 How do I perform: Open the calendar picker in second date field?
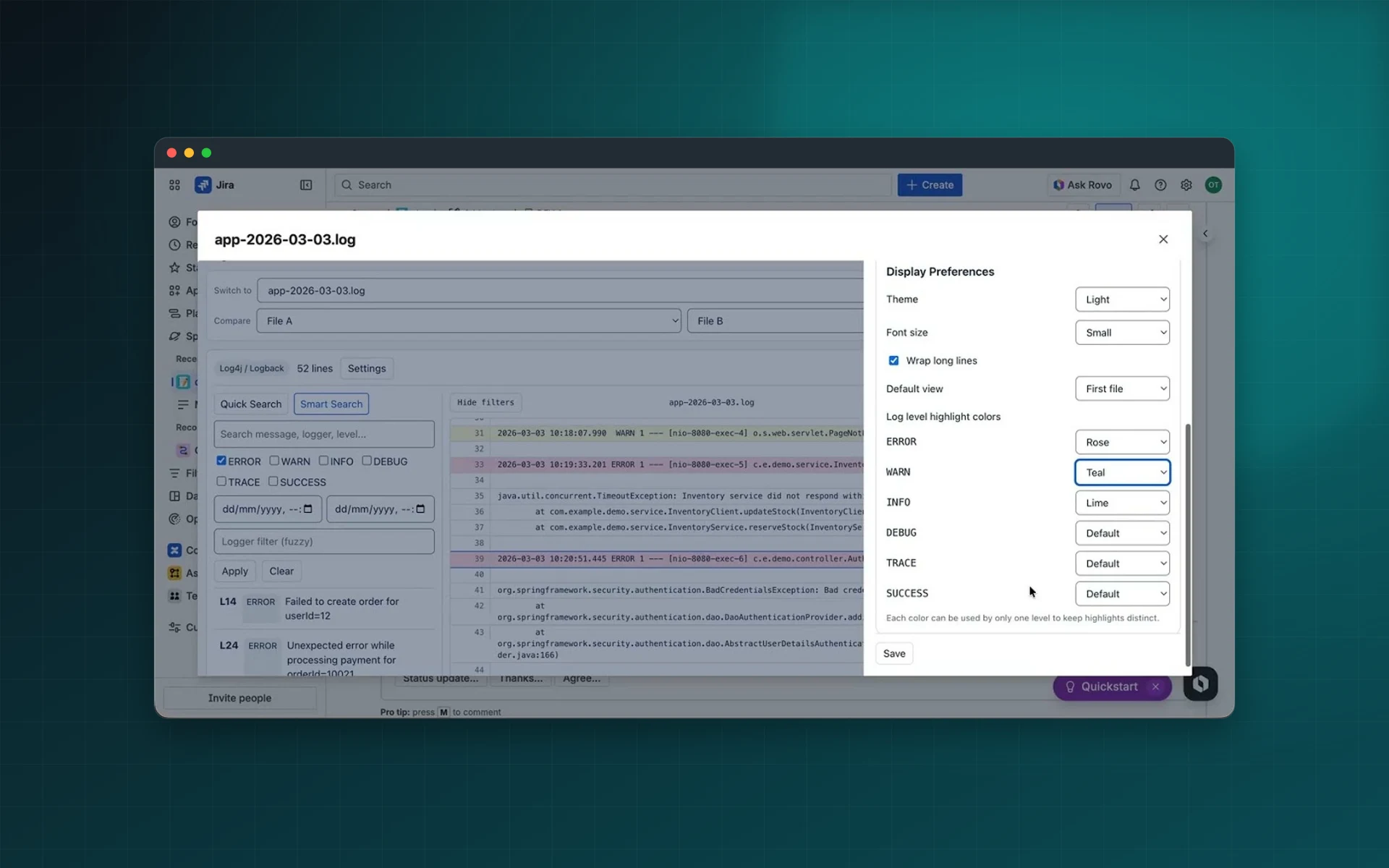pyautogui.click(x=420, y=509)
